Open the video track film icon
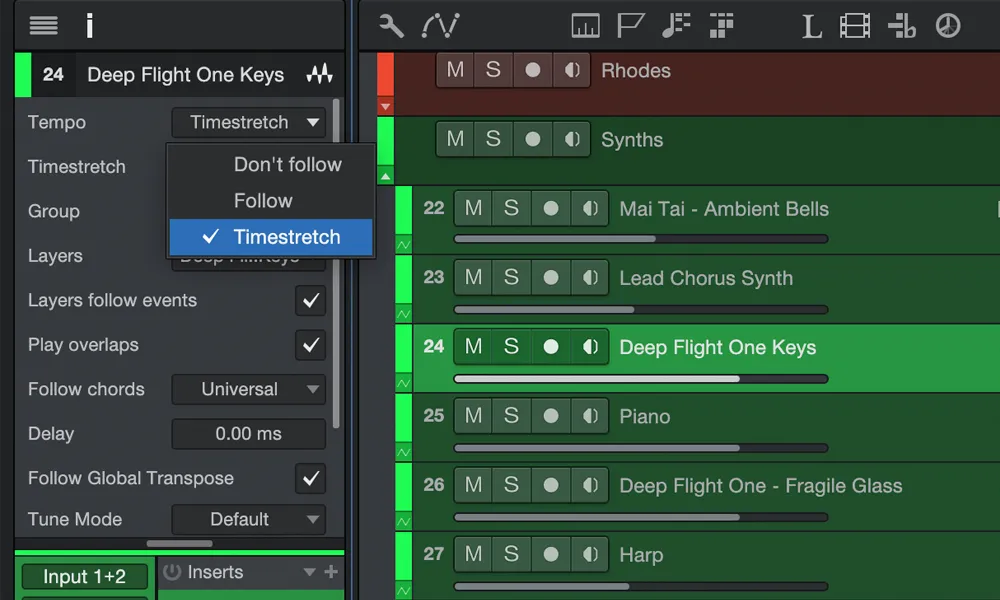Screen dimensions: 1000x600 click(855, 26)
